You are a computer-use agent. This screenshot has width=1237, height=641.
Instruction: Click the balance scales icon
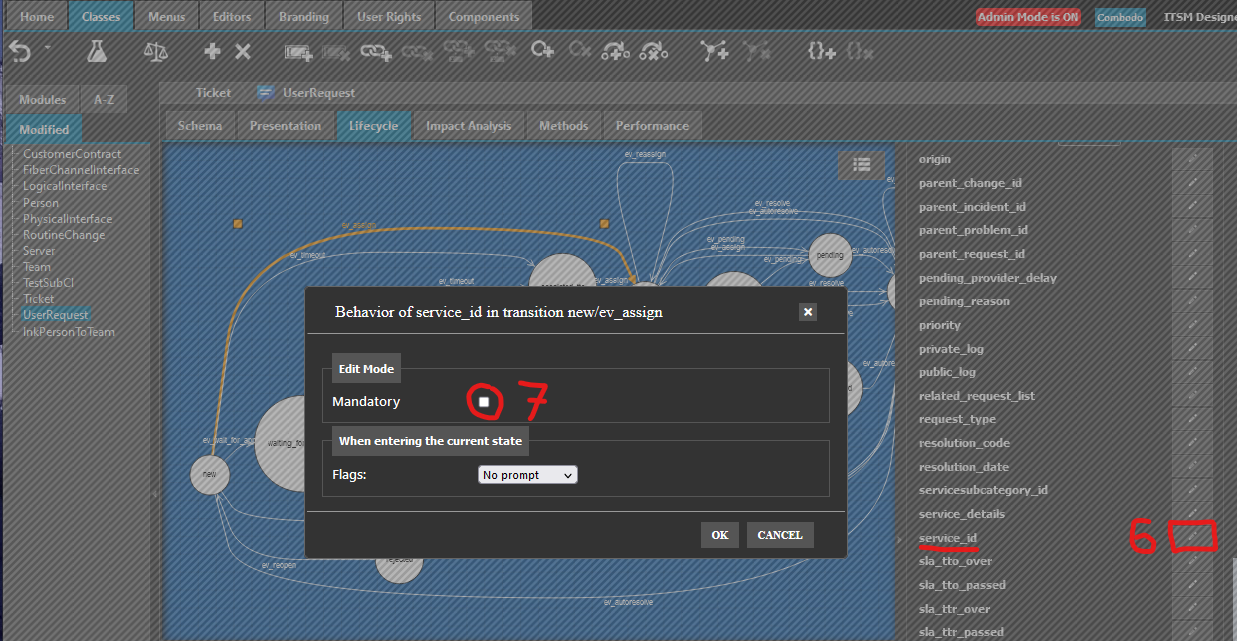click(156, 52)
